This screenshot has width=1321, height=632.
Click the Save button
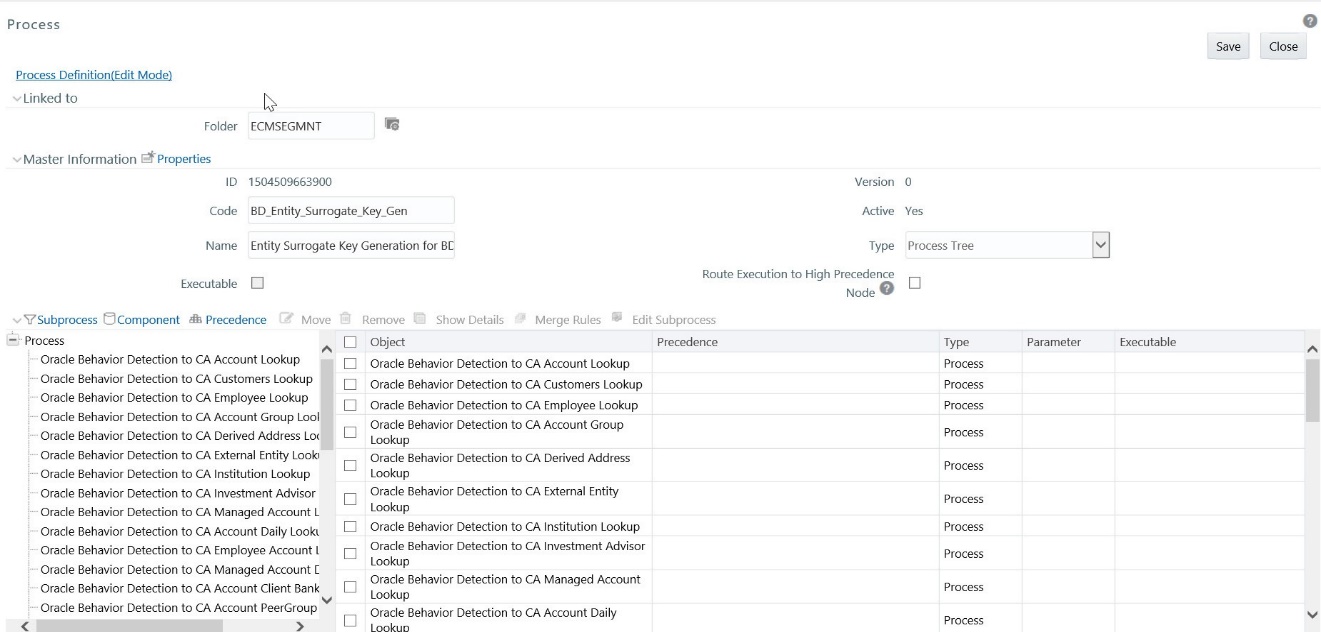point(1227,46)
